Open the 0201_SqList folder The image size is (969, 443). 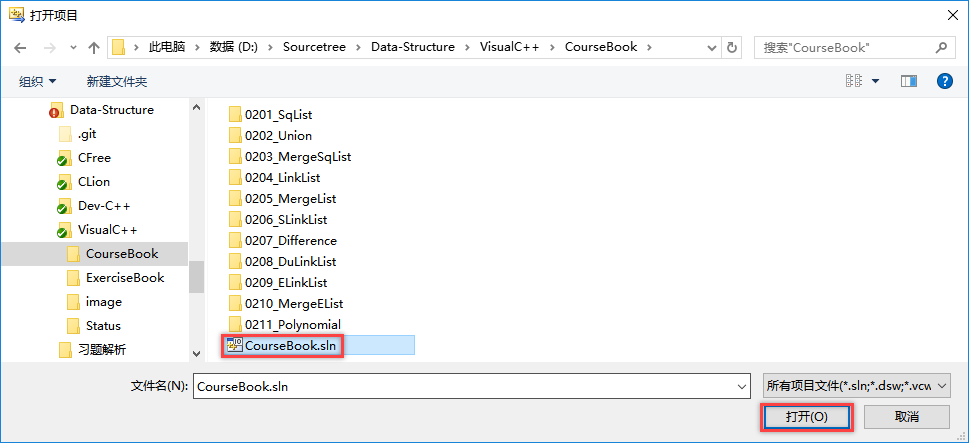(278, 114)
